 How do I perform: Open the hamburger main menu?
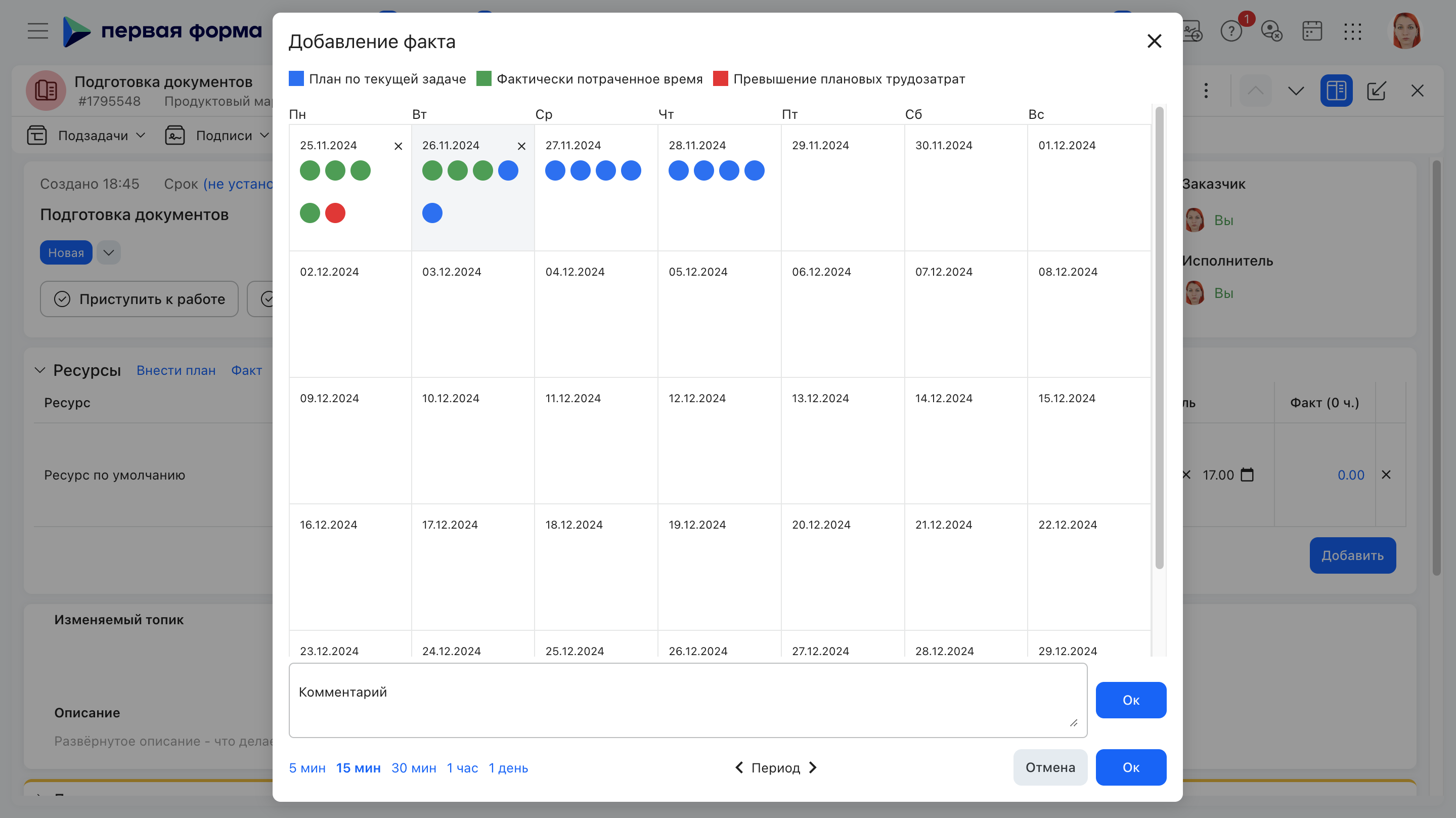pos(38,30)
